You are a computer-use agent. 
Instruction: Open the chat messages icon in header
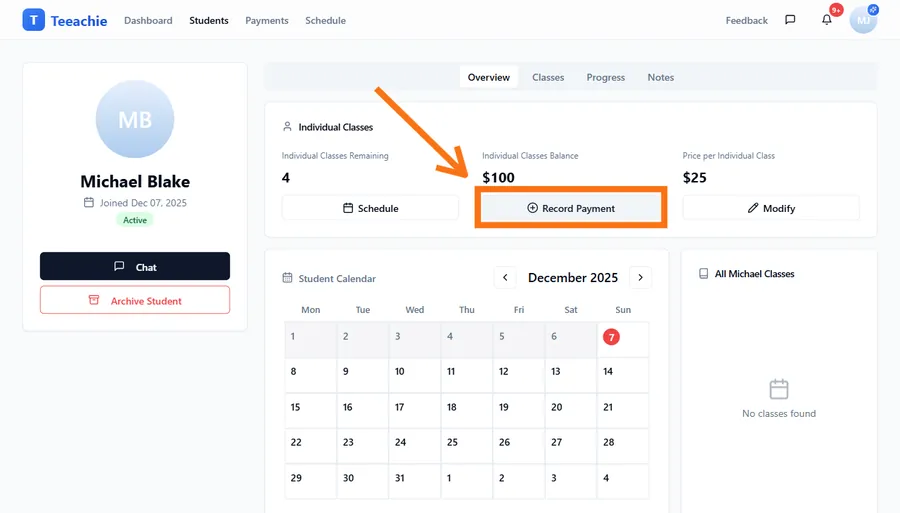coord(790,20)
